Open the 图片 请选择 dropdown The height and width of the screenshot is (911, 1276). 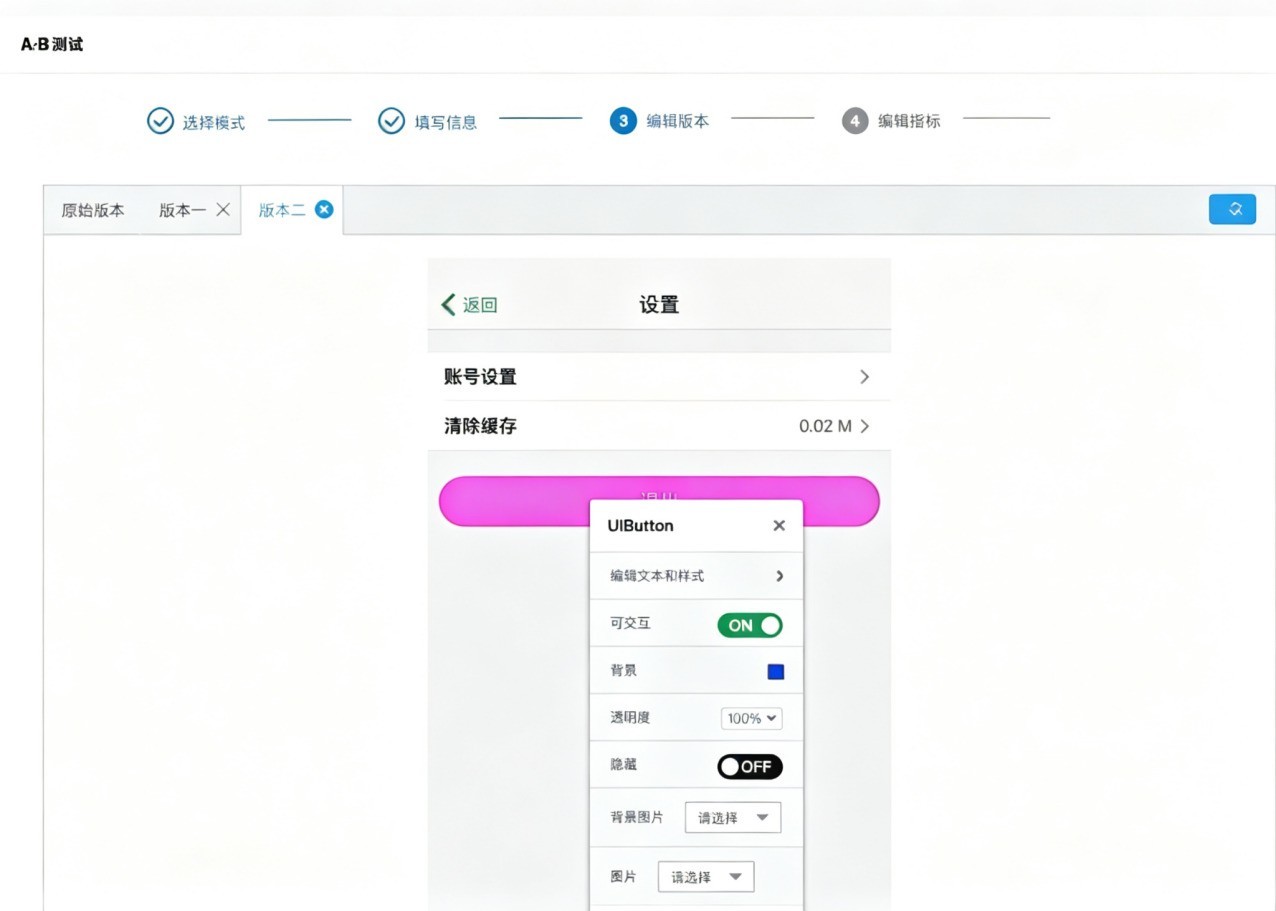tap(706, 876)
